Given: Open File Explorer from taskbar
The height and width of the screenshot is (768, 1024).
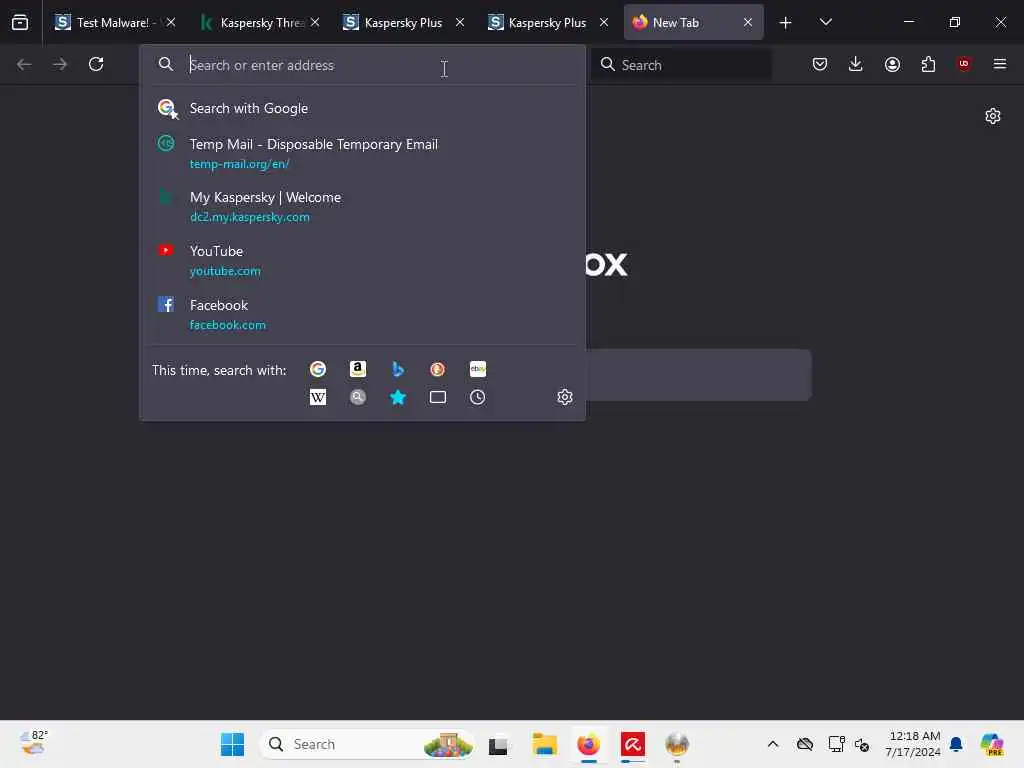Looking at the screenshot, I should [544, 744].
